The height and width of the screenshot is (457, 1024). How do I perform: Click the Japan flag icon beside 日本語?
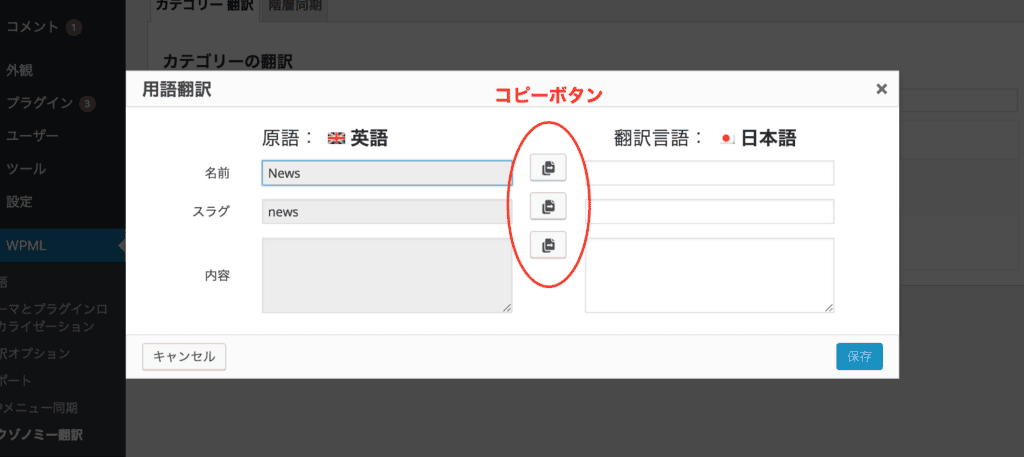point(727,139)
